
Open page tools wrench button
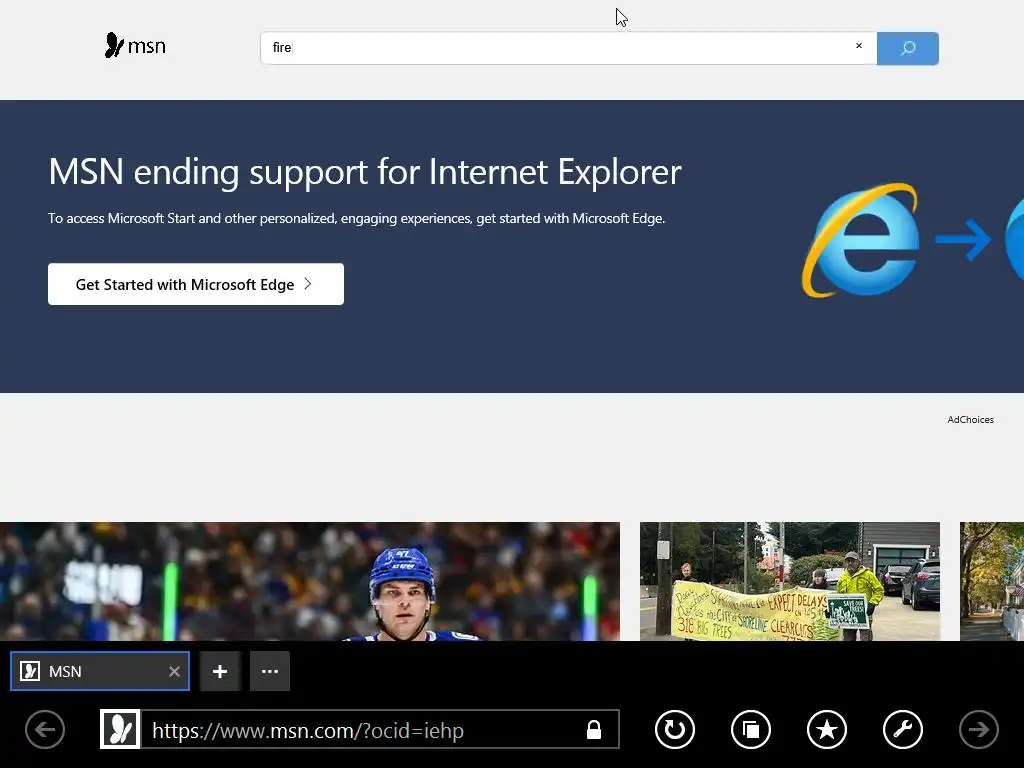tap(903, 729)
